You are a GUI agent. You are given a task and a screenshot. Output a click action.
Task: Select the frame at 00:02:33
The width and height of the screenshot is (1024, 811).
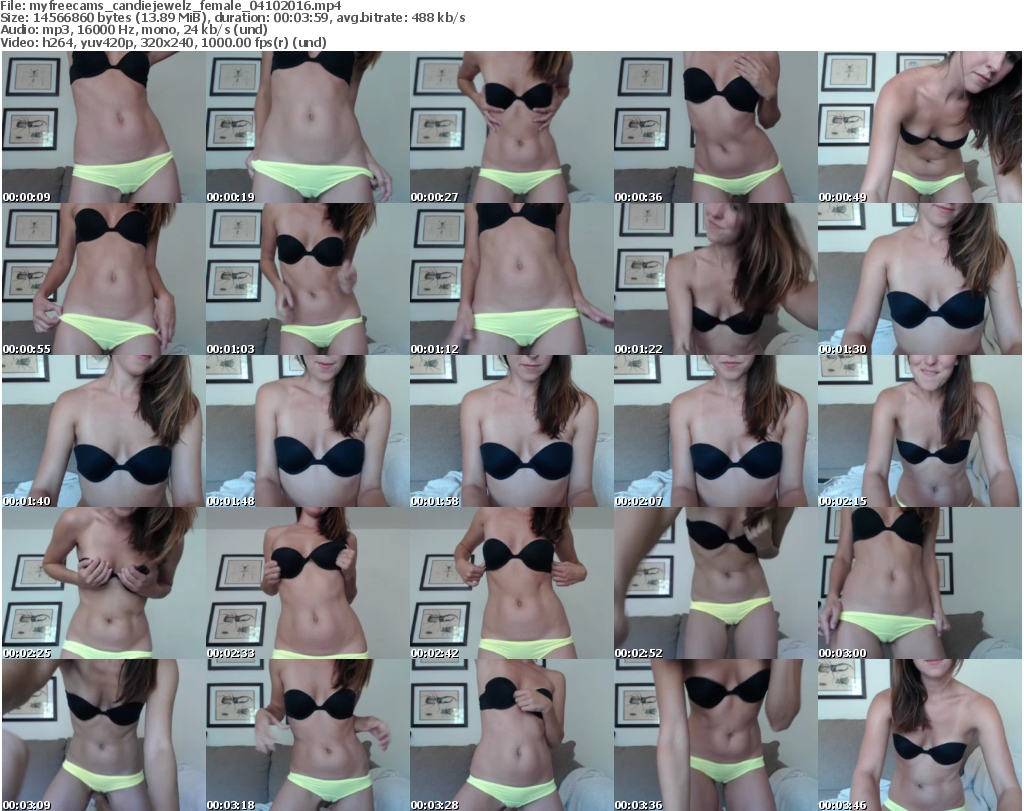point(307,584)
